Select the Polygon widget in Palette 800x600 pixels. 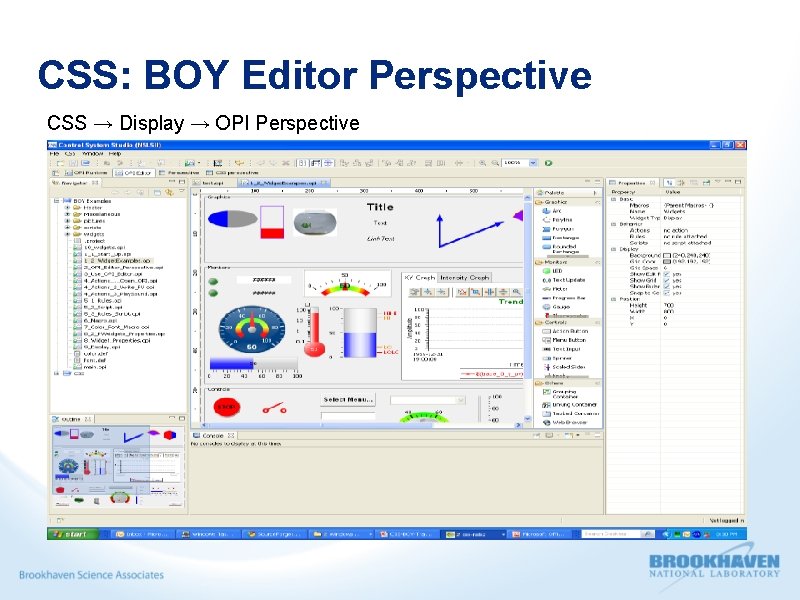[558, 229]
